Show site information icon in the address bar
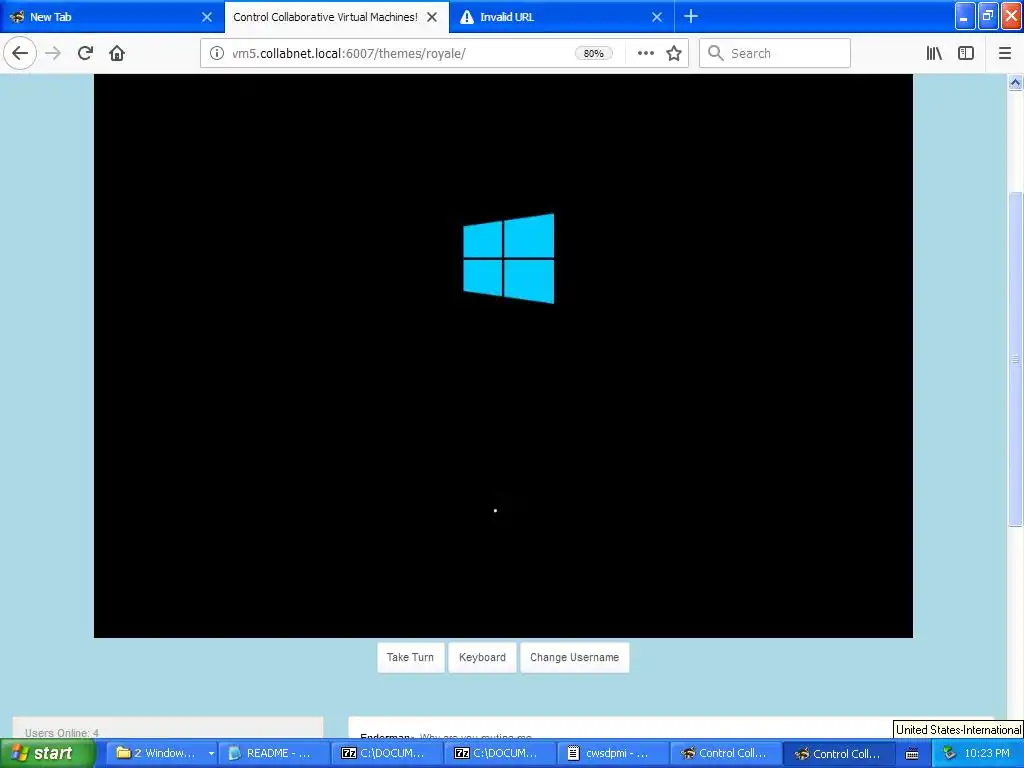 tap(216, 53)
